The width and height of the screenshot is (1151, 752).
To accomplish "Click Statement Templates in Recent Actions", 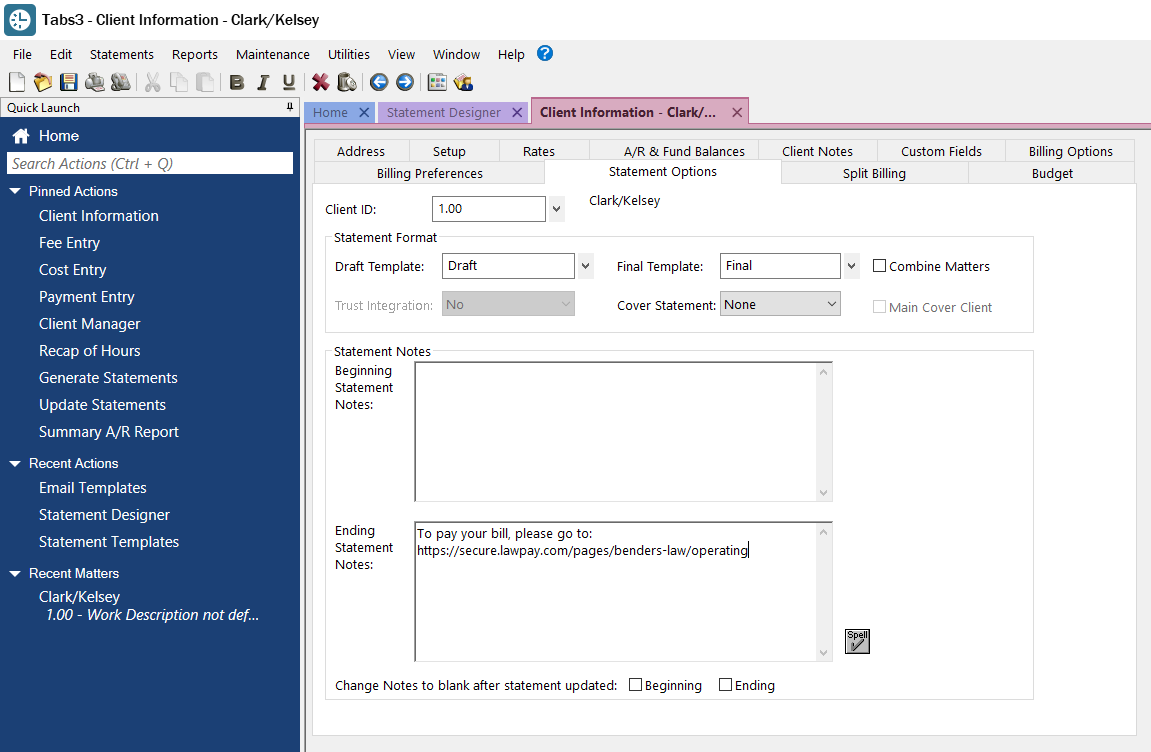I will coord(109,542).
